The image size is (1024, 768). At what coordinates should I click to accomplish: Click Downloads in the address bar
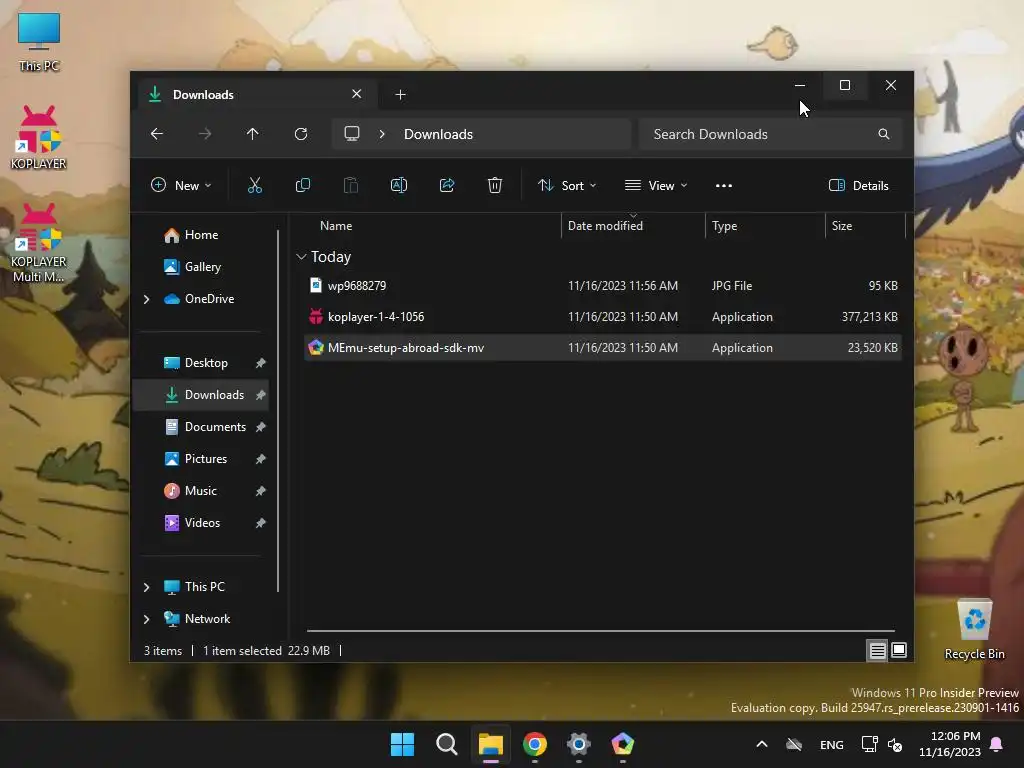click(438, 134)
